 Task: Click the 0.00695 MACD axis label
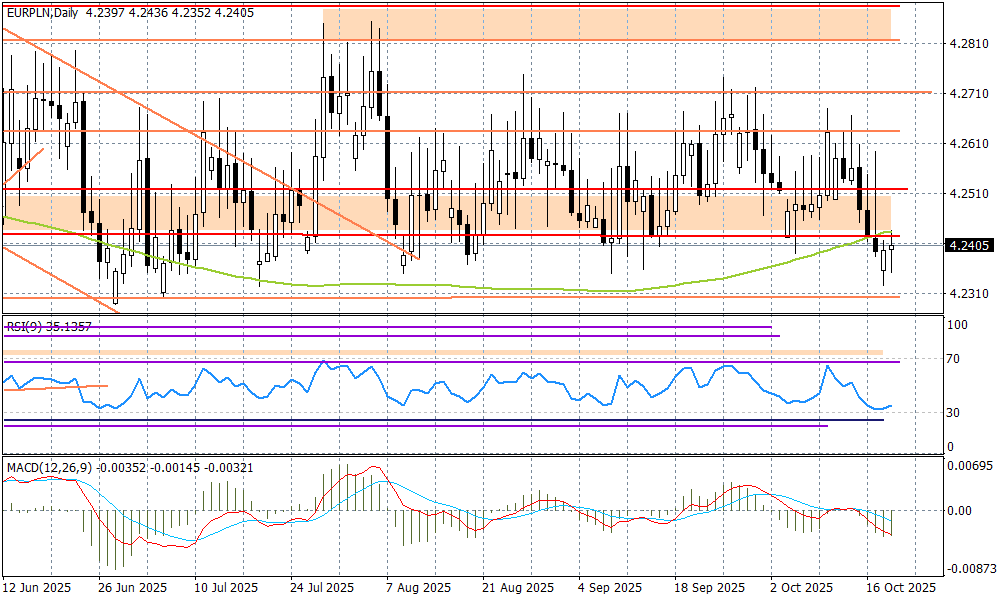[968, 468]
